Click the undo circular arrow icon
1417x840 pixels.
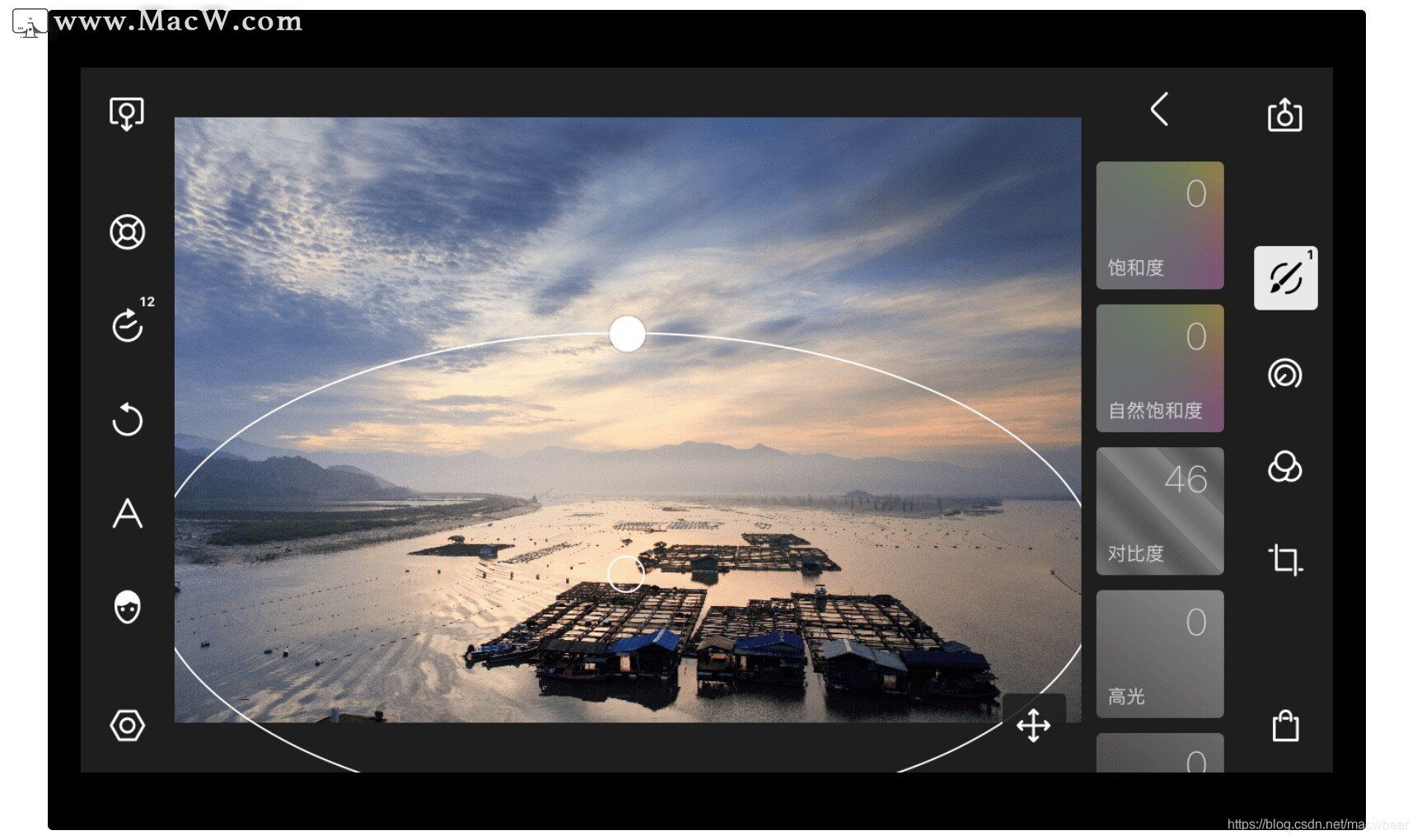point(127,419)
